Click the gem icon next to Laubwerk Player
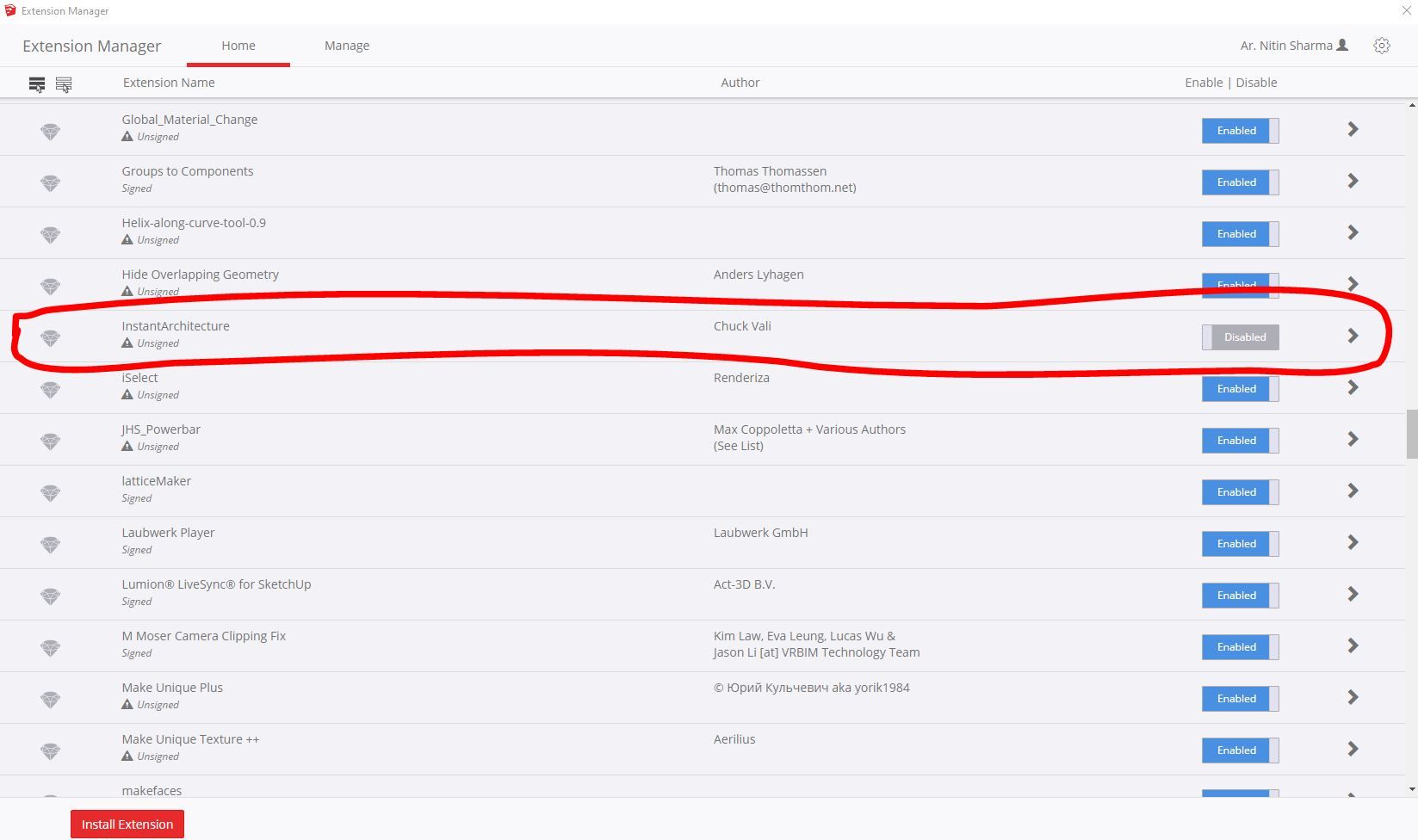Image resolution: width=1418 pixels, height=840 pixels. pos(51,545)
